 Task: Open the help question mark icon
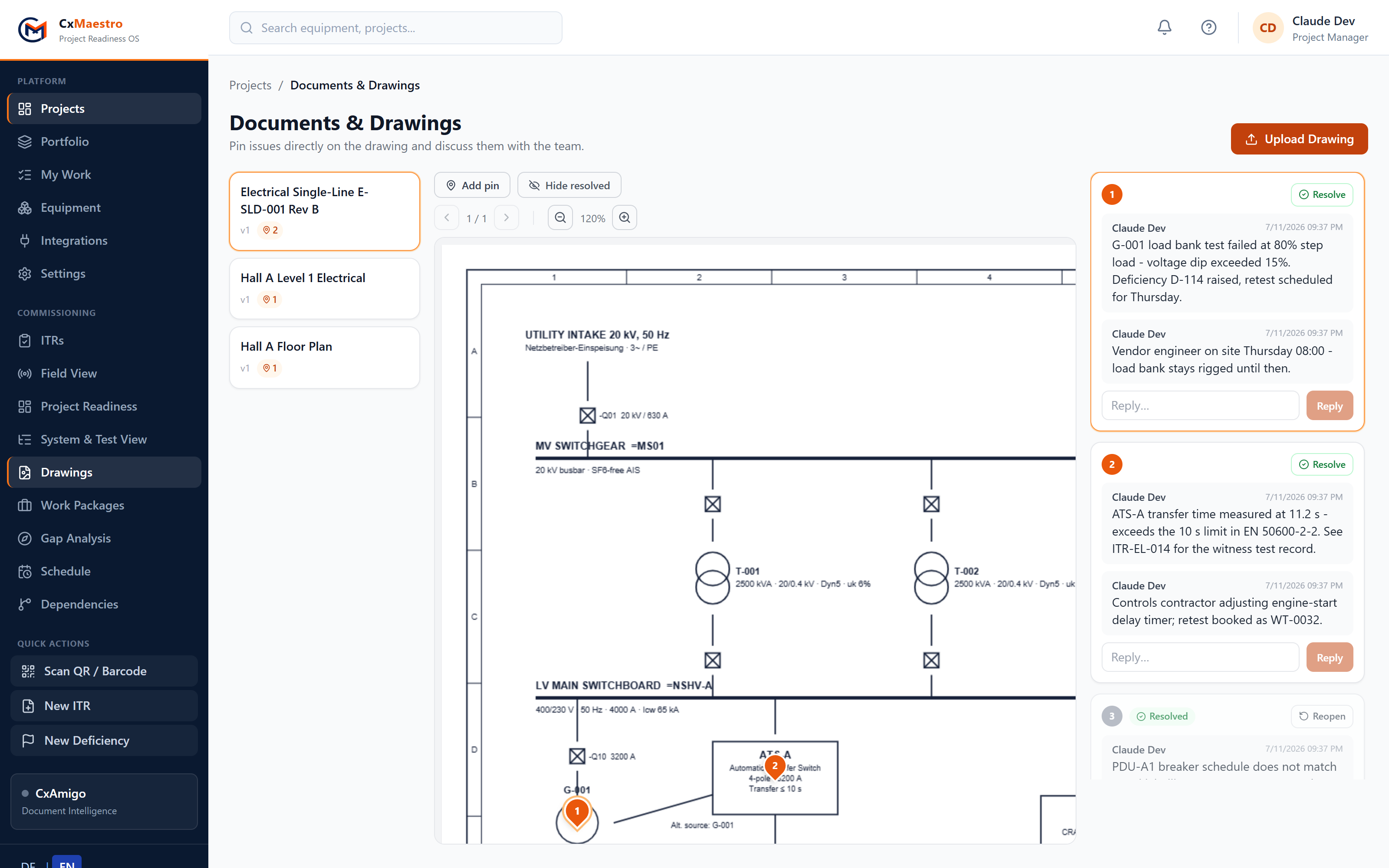click(1208, 27)
